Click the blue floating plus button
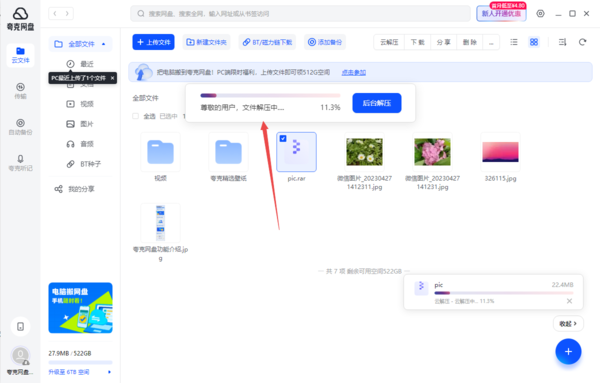 tap(568, 351)
